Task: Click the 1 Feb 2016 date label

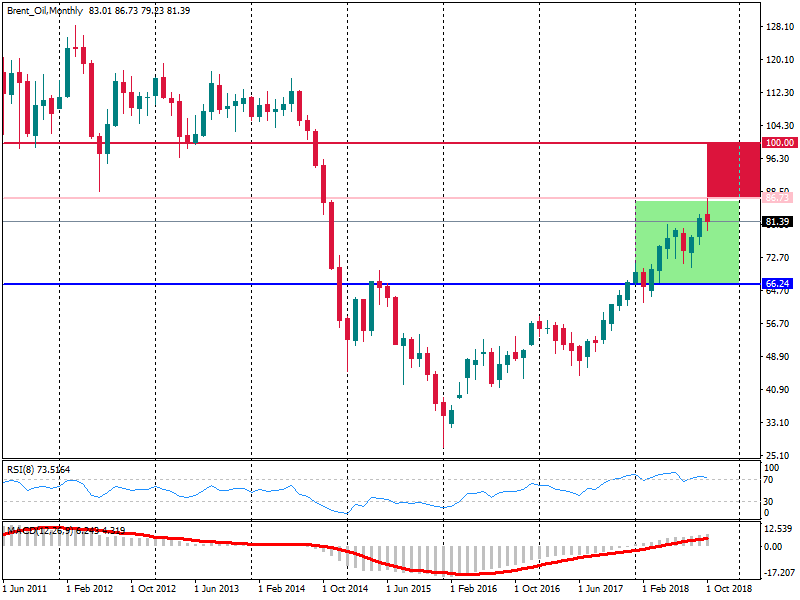Action: [472, 590]
